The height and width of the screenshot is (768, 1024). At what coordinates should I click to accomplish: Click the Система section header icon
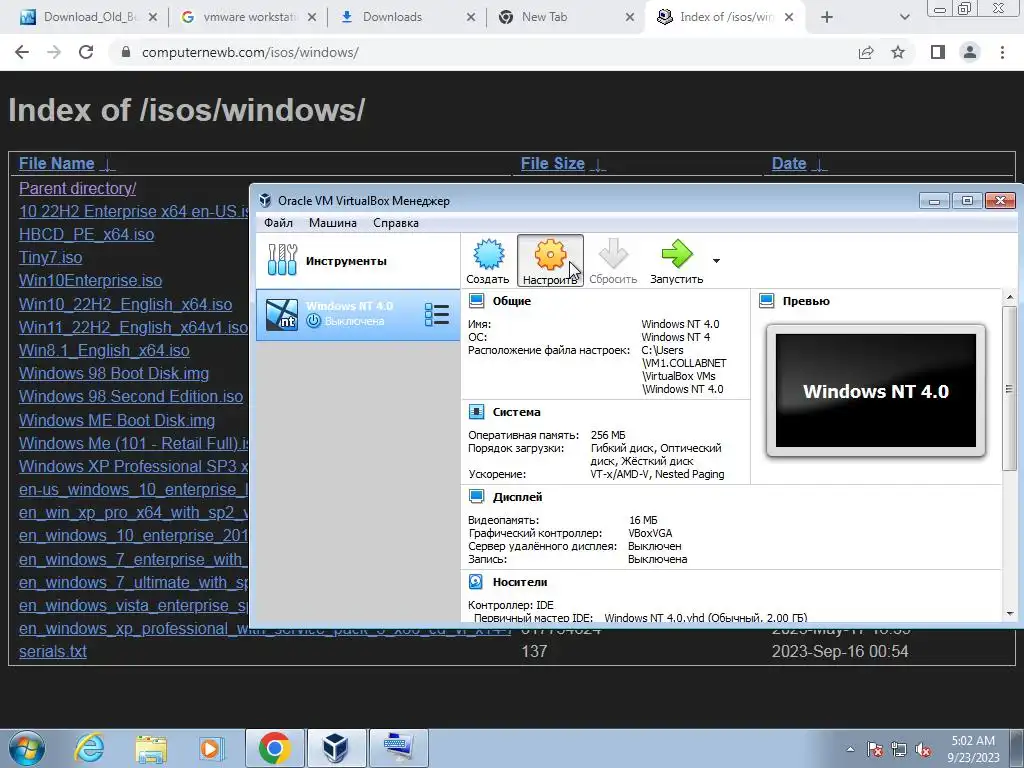pos(477,412)
